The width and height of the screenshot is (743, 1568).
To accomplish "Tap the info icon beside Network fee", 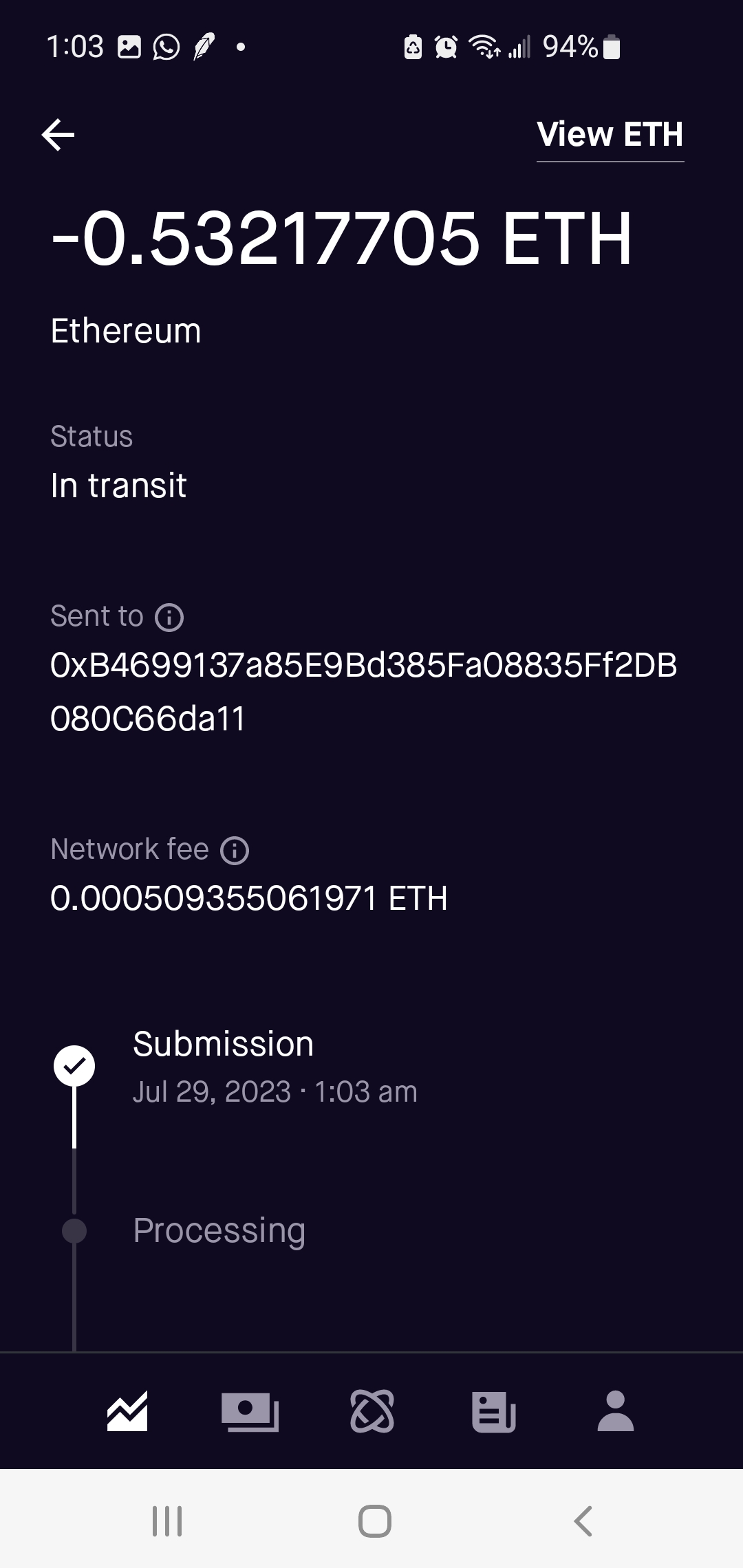I will pos(235,851).
